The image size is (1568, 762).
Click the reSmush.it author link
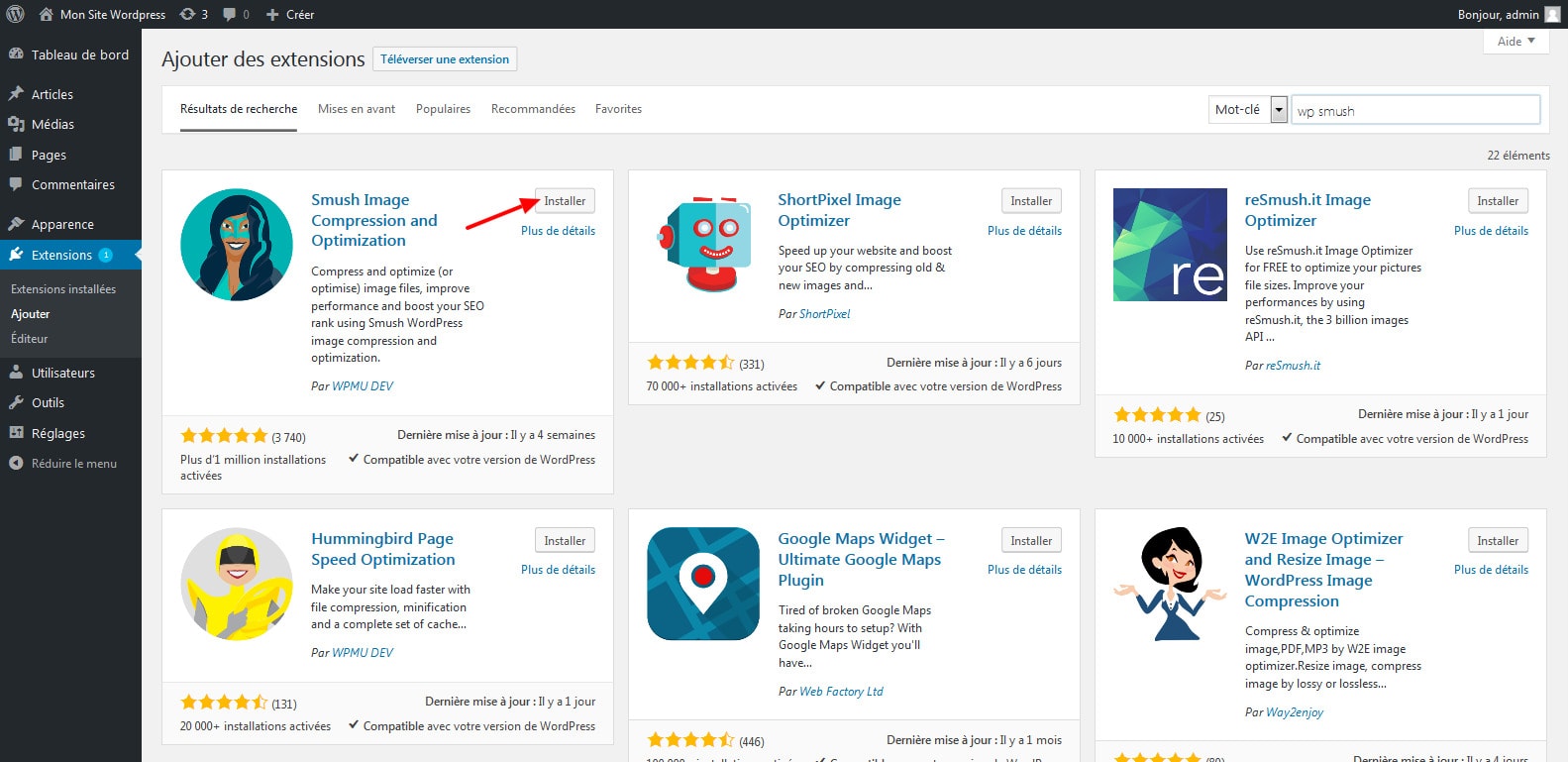point(1294,366)
